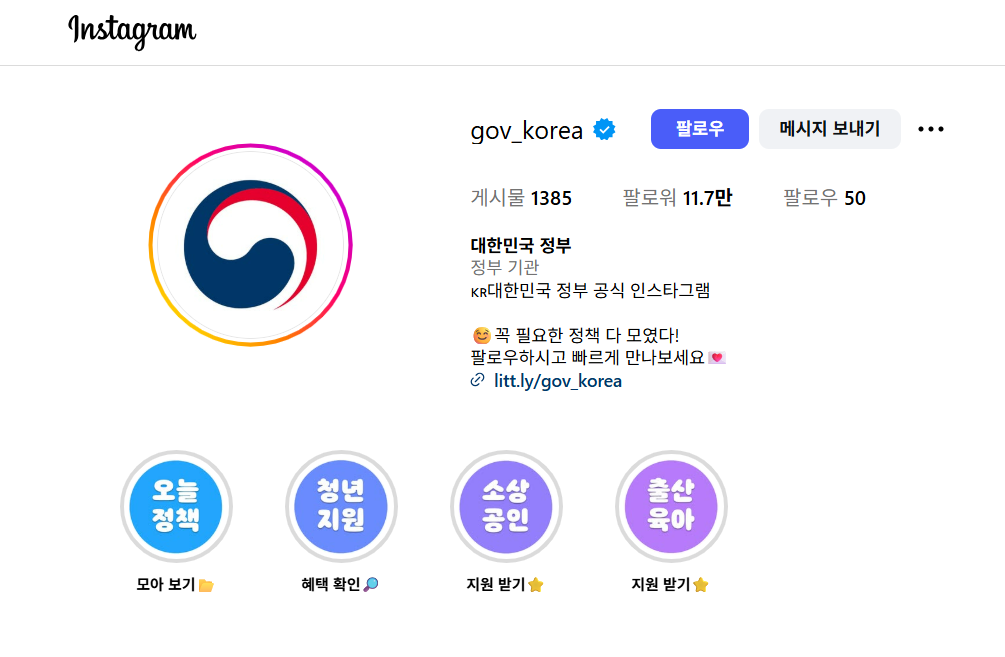Click the gov_korea username

(x=527, y=130)
